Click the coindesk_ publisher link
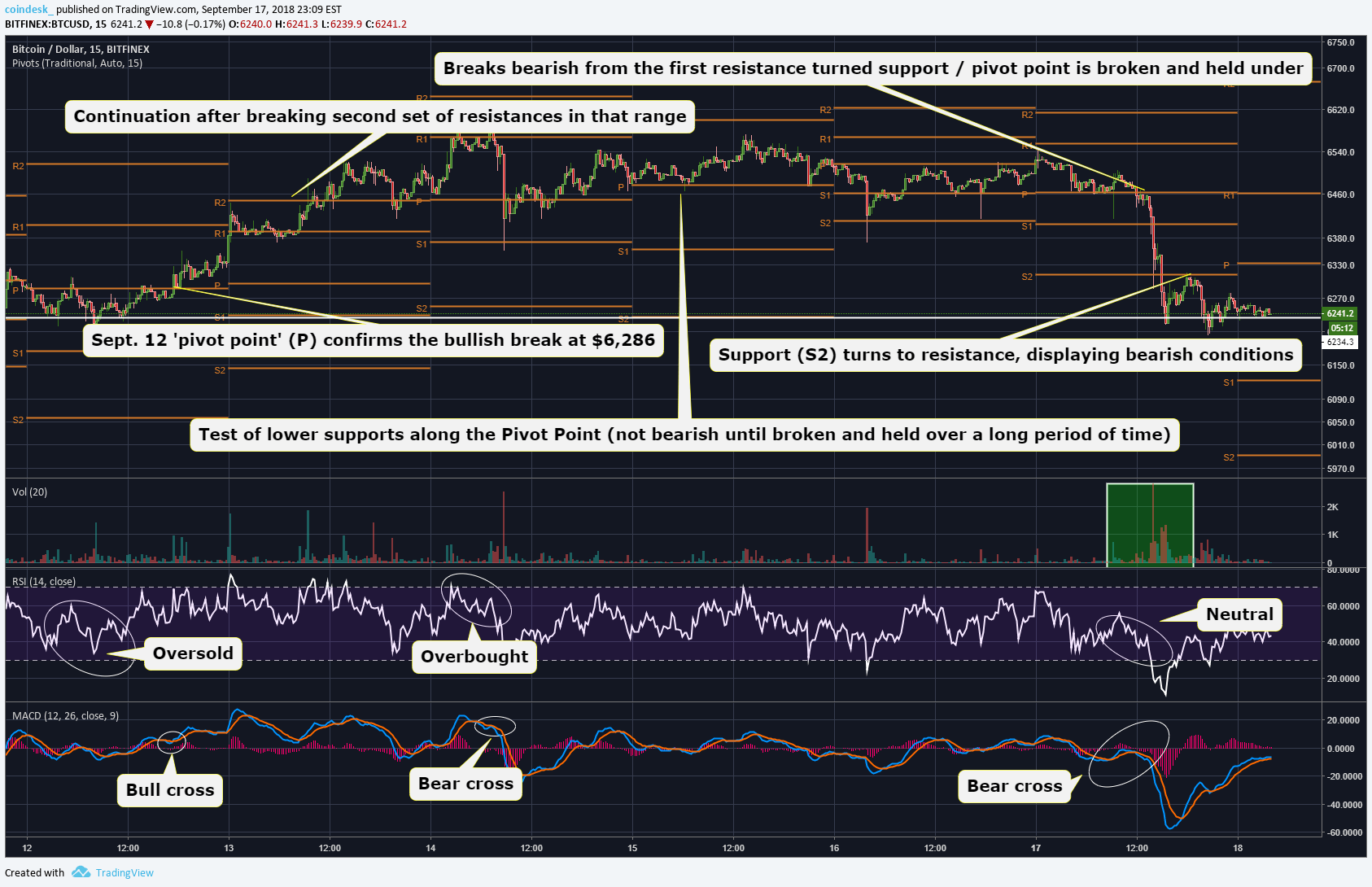The image size is (1372, 887). (x=28, y=10)
